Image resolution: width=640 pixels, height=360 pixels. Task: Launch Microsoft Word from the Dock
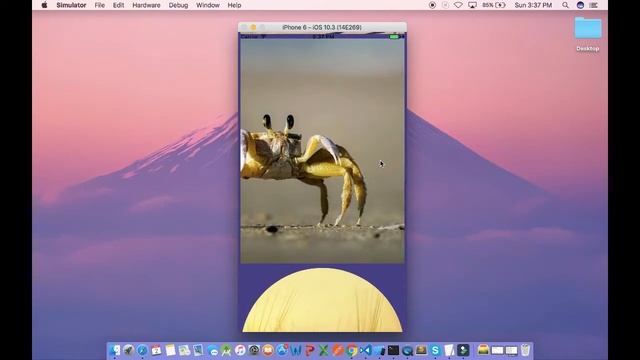(296, 350)
